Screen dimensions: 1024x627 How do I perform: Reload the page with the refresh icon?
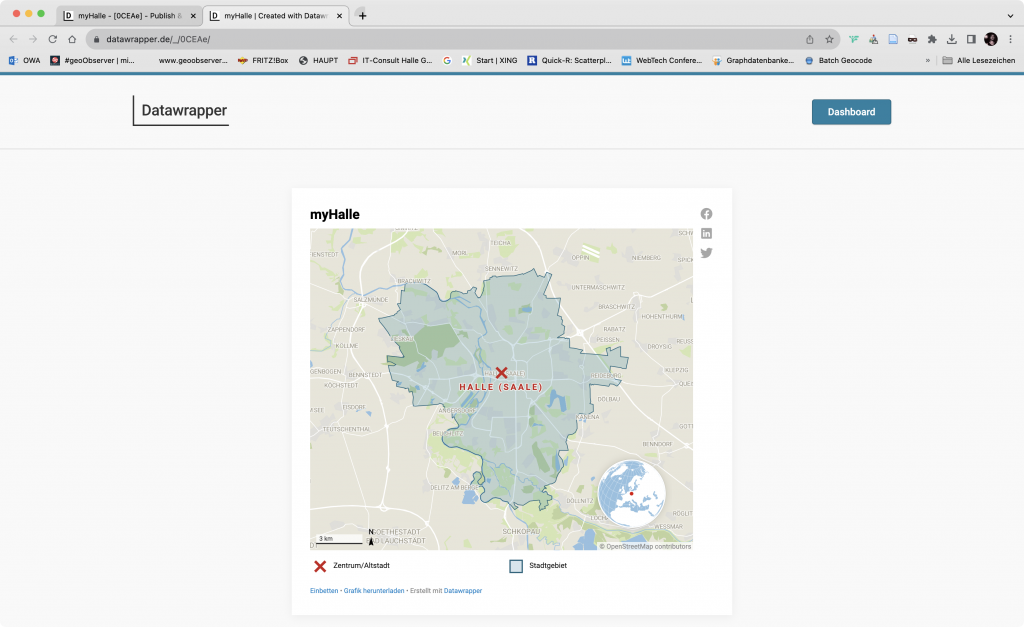point(52,40)
